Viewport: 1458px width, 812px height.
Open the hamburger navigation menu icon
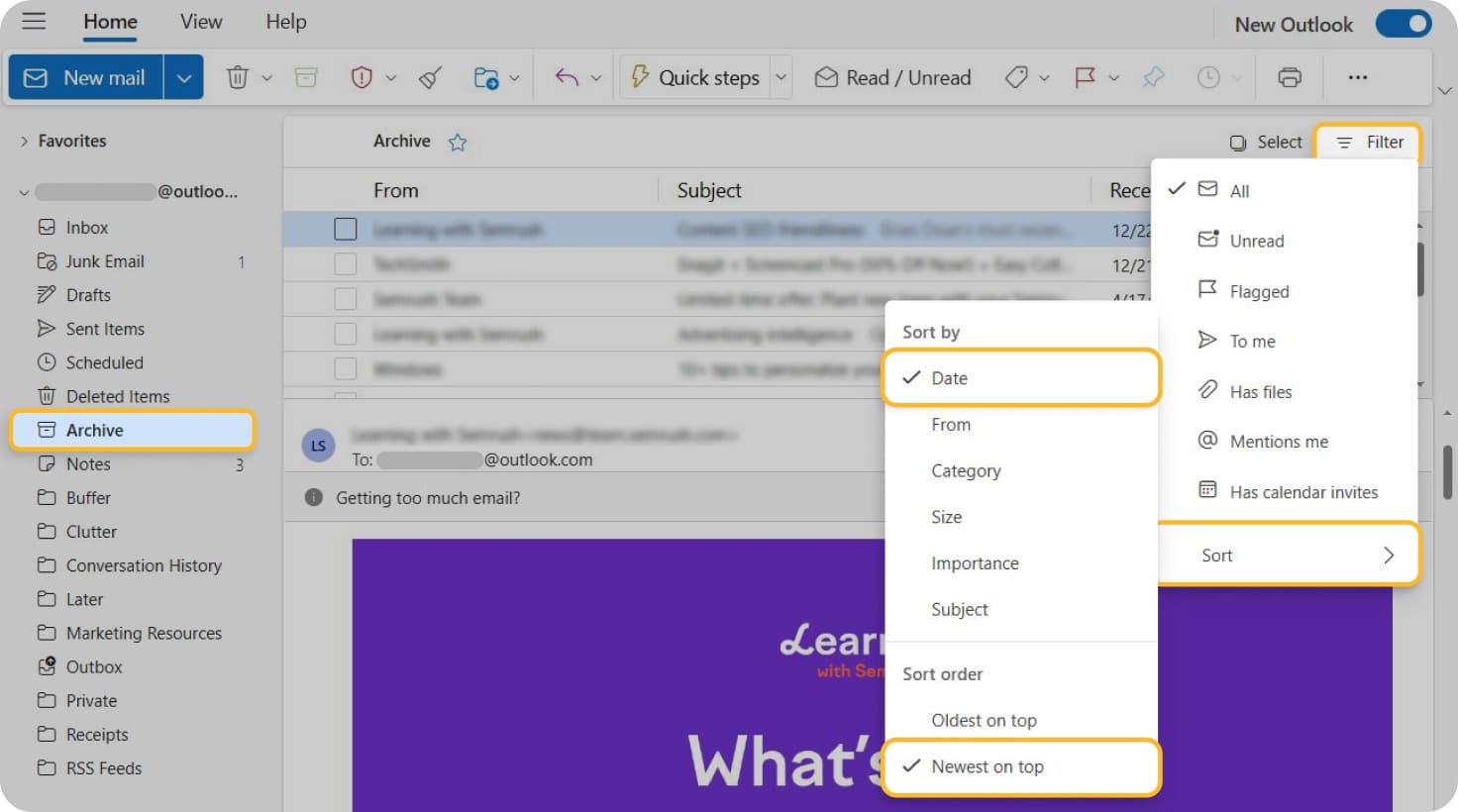pyautogui.click(x=33, y=21)
